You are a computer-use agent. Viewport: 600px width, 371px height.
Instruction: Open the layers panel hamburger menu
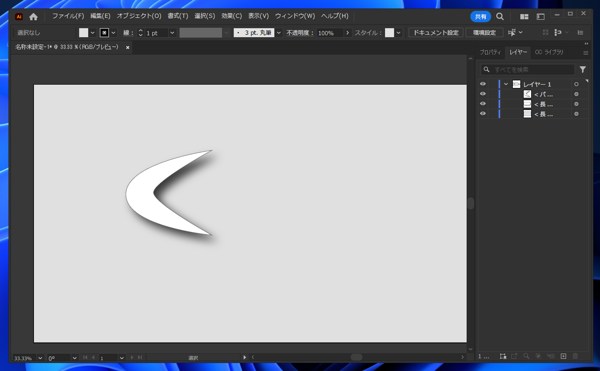[x=585, y=53]
